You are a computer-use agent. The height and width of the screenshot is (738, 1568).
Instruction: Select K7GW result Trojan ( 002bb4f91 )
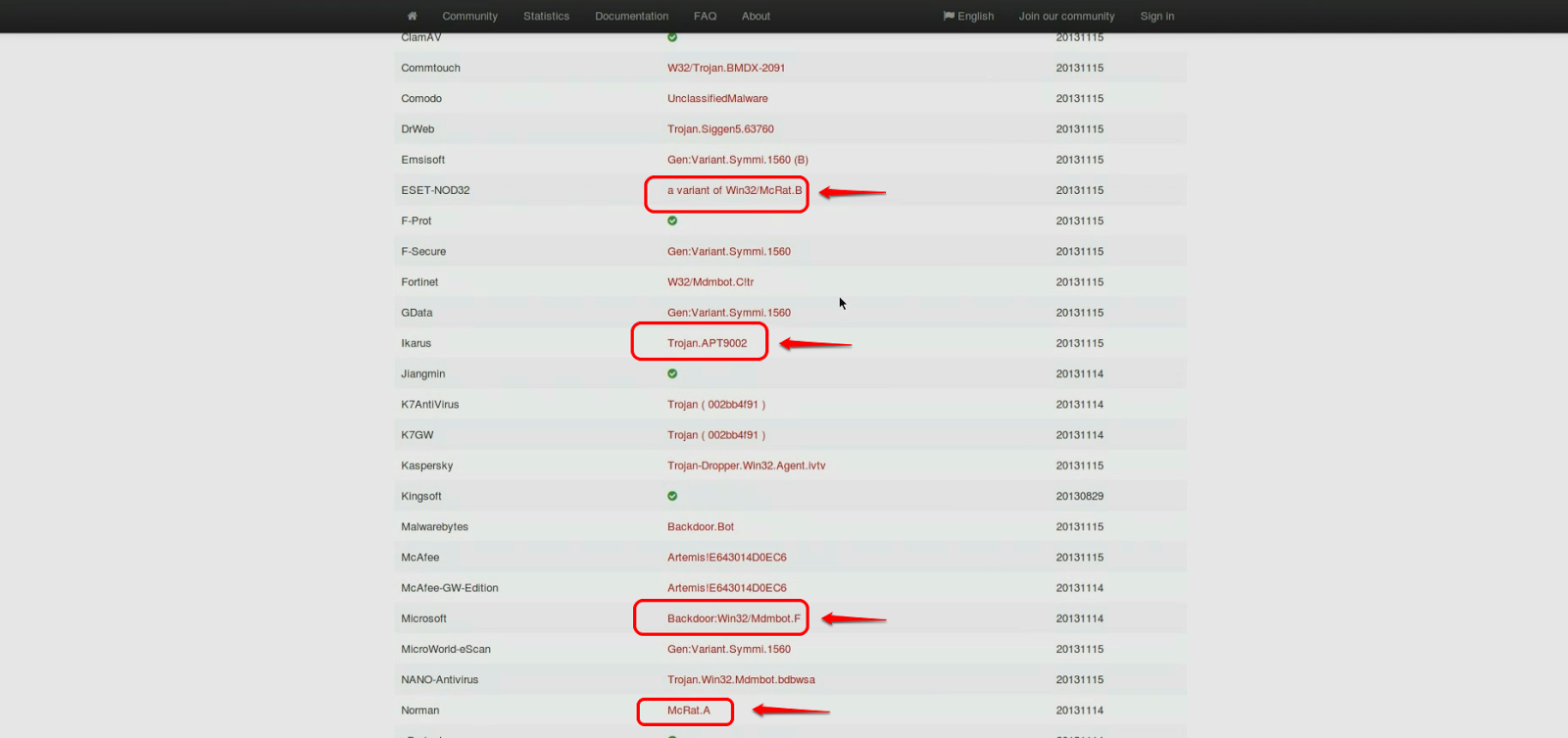tap(716, 435)
